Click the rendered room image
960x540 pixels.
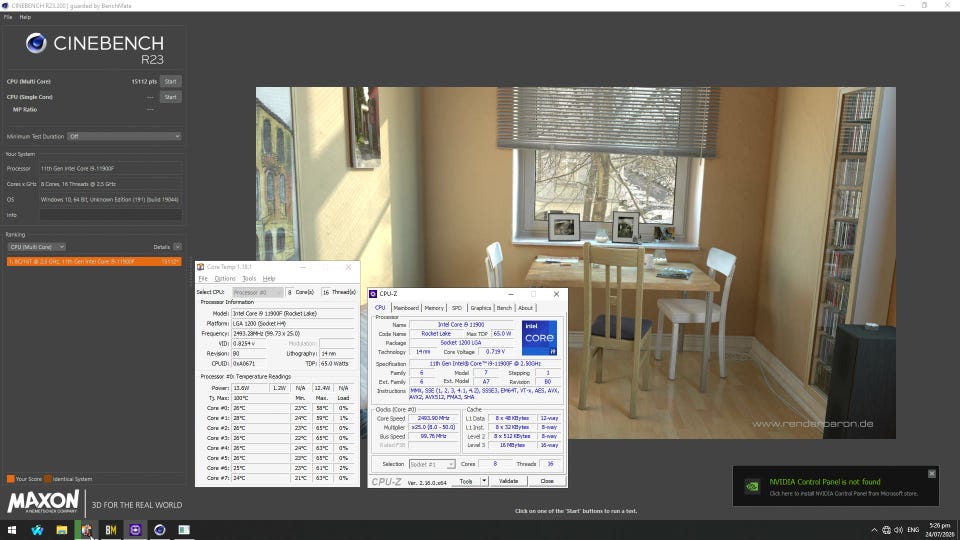coord(576,263)
